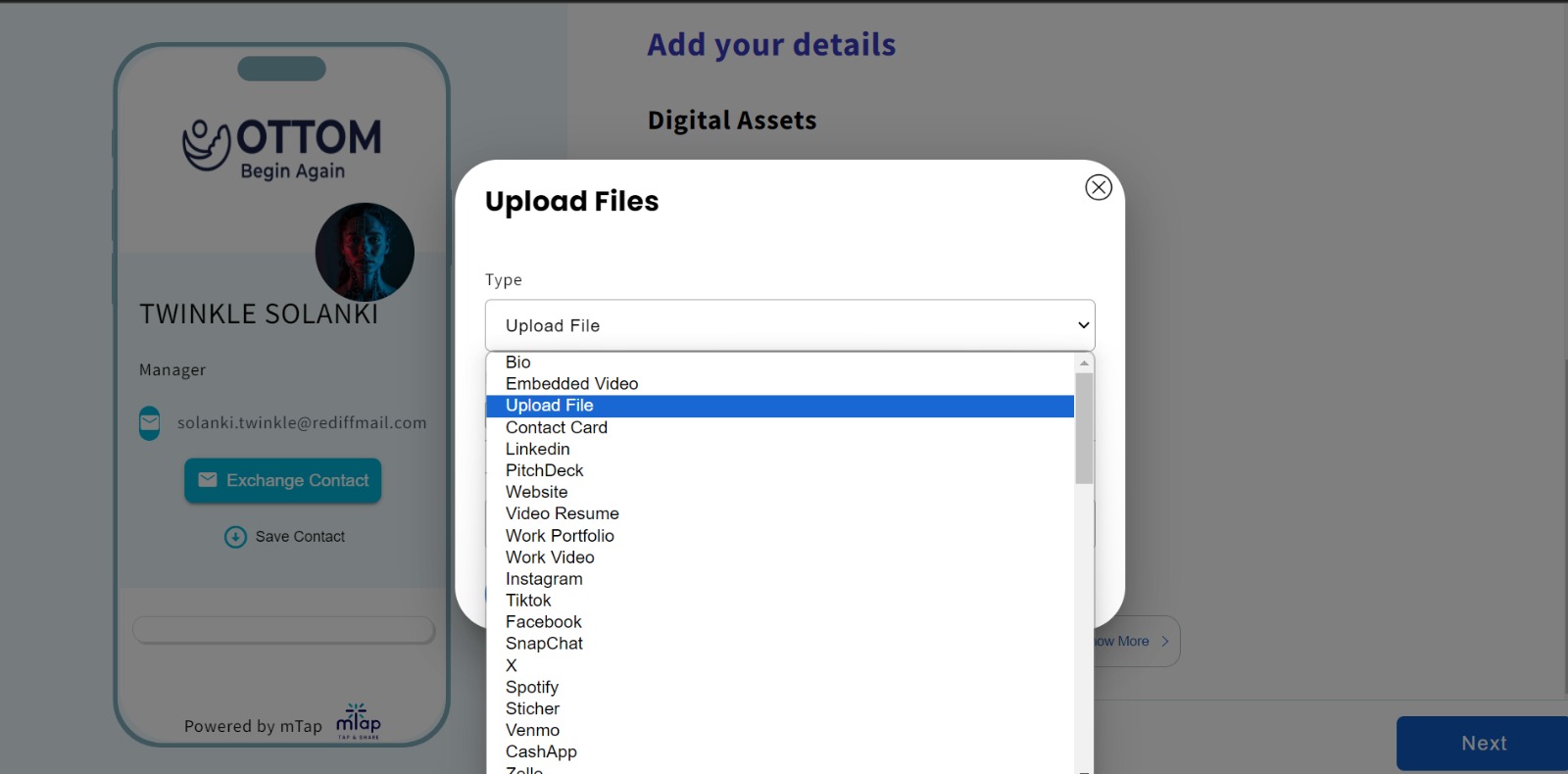Click the empty field in phone preview
The width and height of the screenshot is (1568, 774).
(x=283, y=630)
